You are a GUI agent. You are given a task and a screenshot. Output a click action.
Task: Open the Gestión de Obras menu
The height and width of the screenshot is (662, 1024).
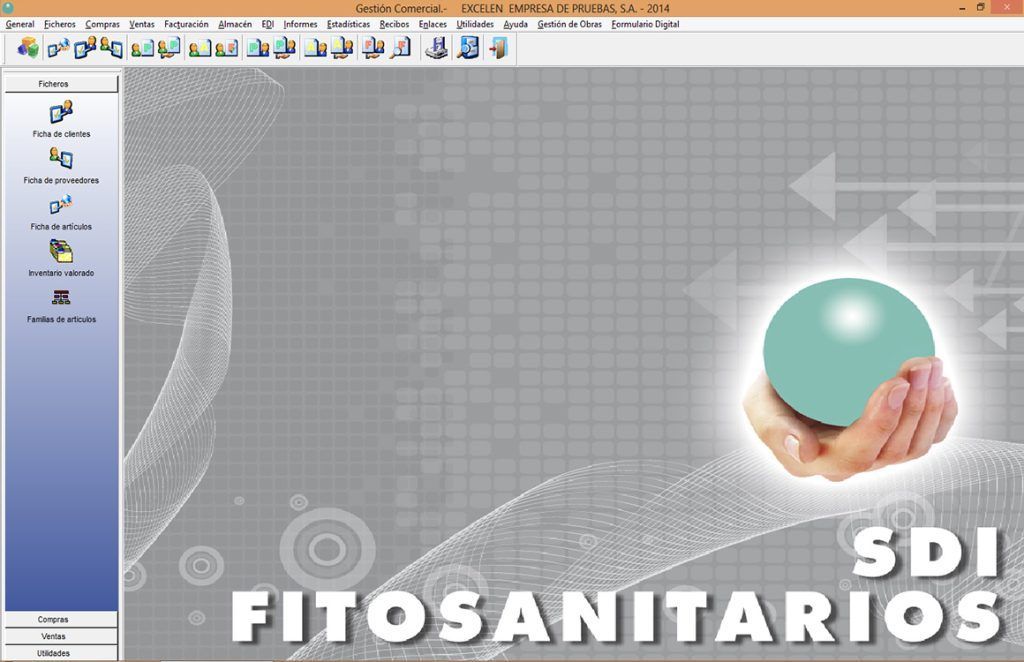coord(571,23)
